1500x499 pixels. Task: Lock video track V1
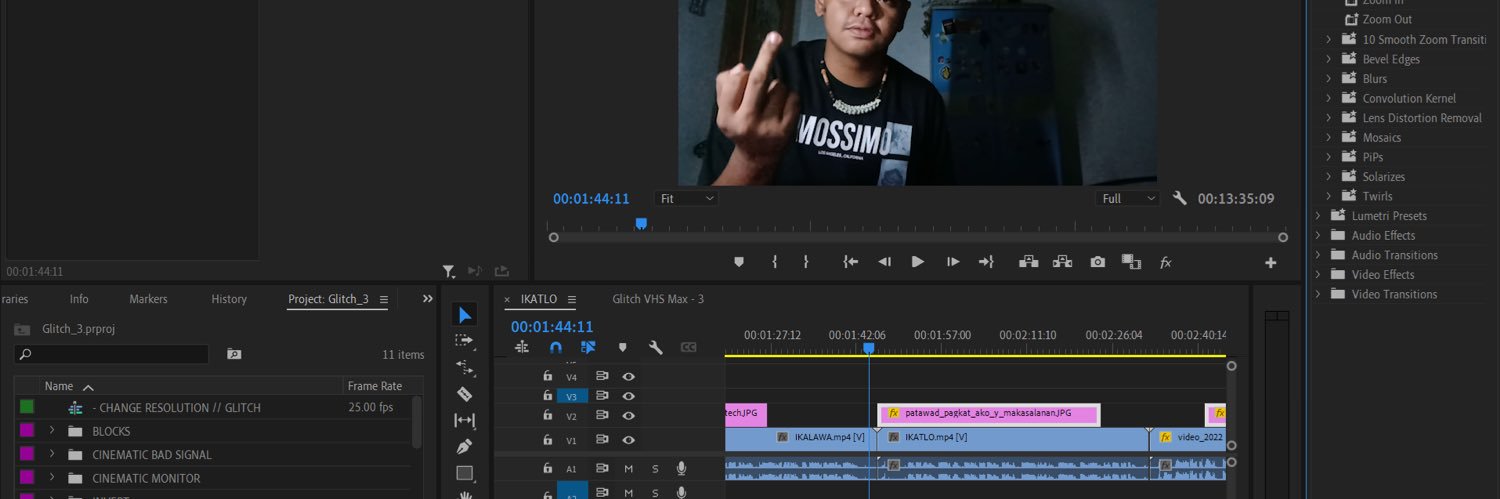click(547, 440)
